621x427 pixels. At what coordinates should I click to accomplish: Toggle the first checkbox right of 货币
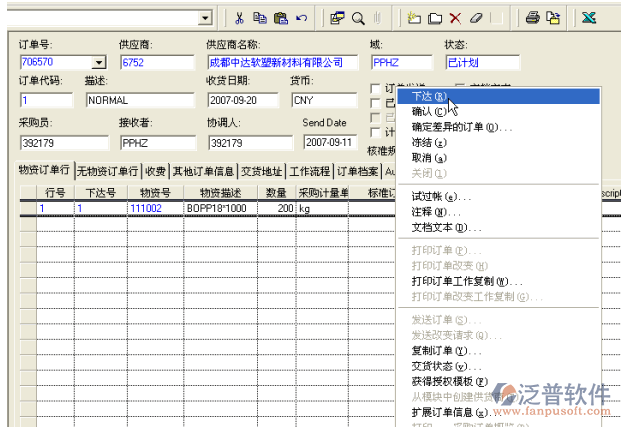(x=376, y=88)
